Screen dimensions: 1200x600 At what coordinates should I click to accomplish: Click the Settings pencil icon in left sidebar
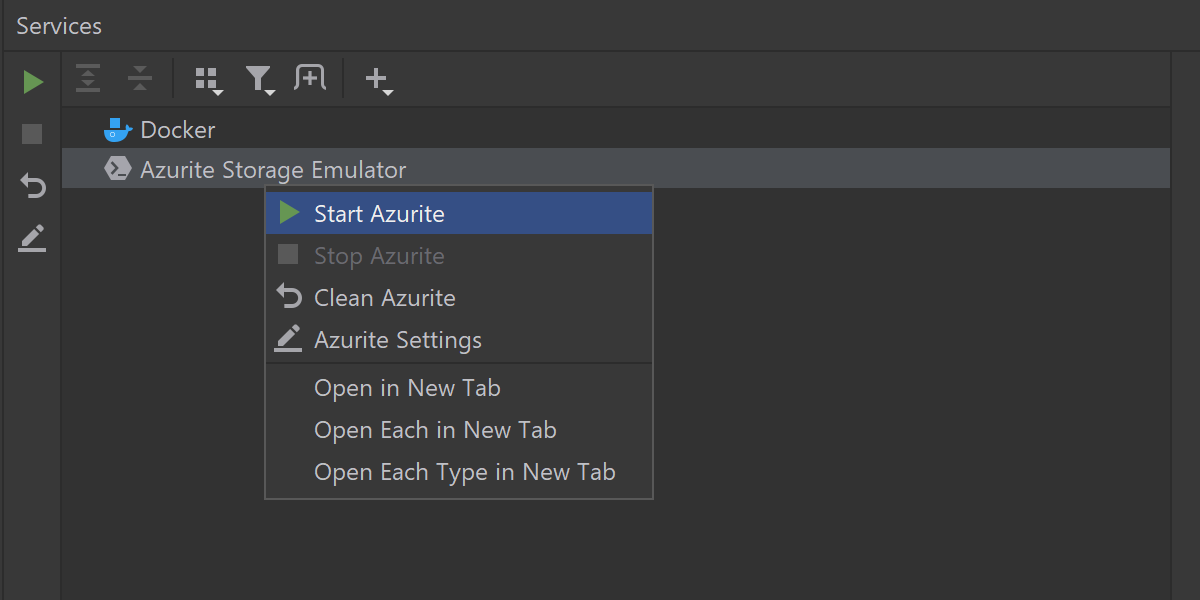33,238
